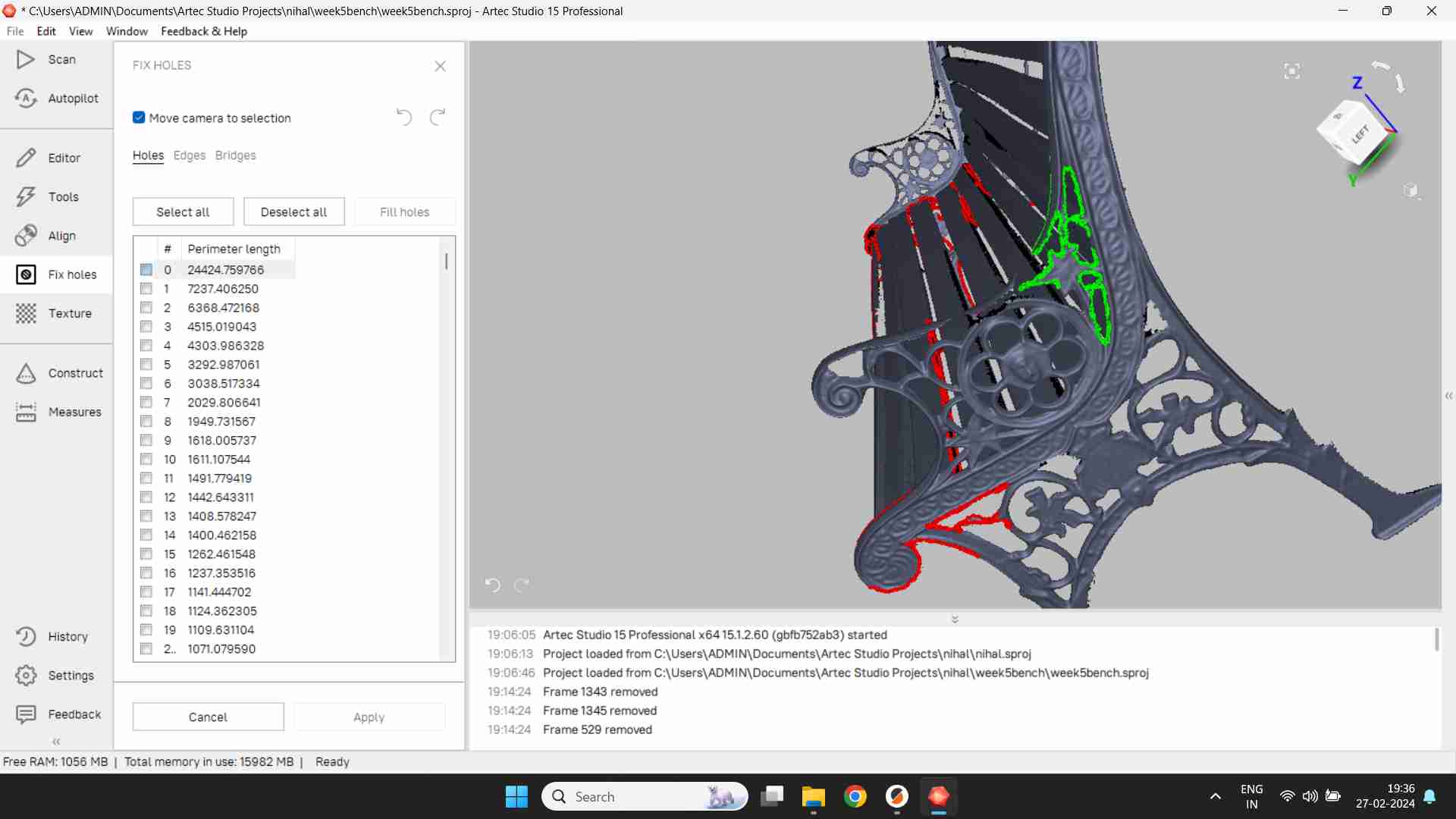This screenshot has height=819, width=1456.
Task: Click the log panel scrollbar thumb
Action: 1436,639
